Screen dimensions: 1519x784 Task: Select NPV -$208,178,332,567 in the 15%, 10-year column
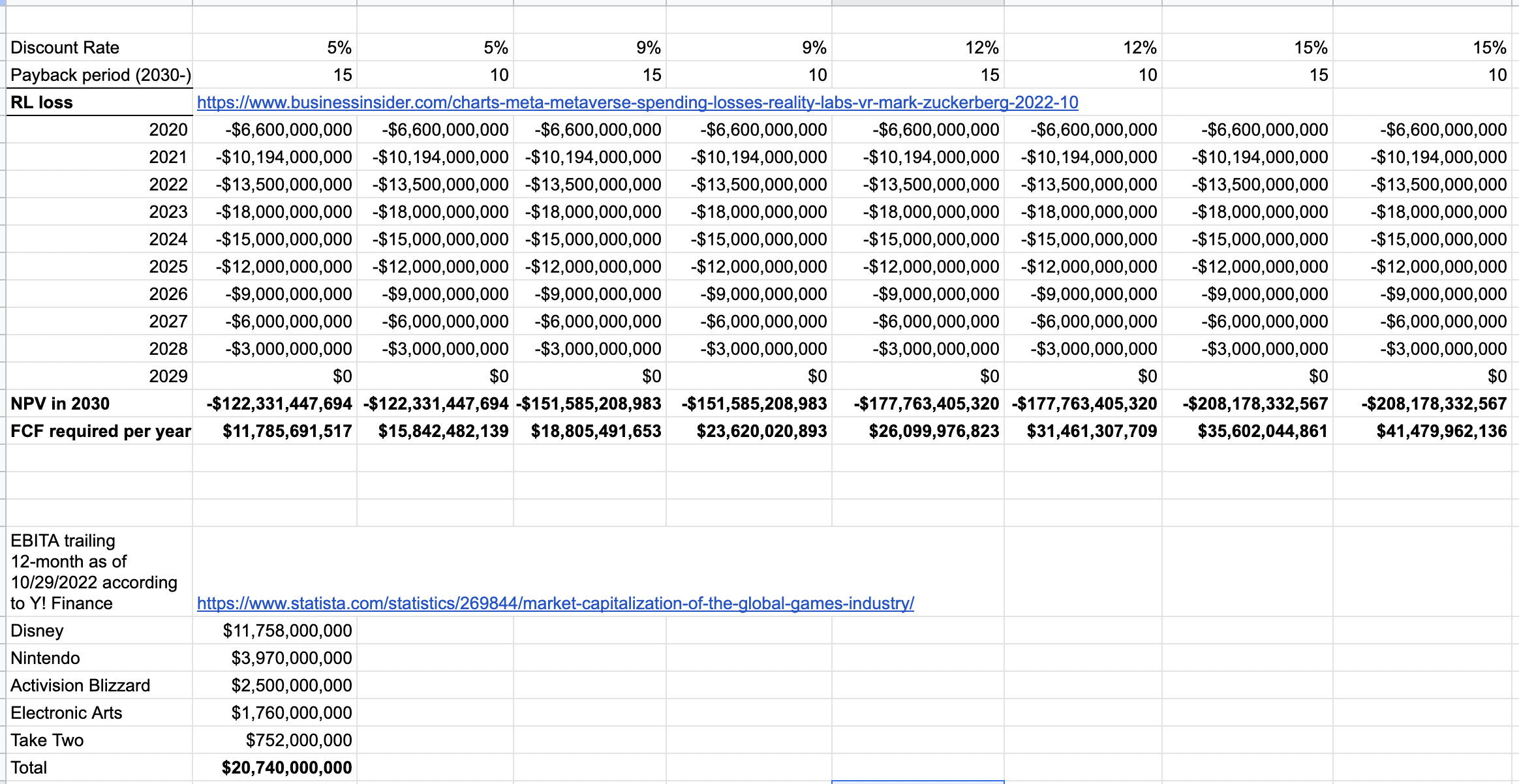coord(1422,404)
